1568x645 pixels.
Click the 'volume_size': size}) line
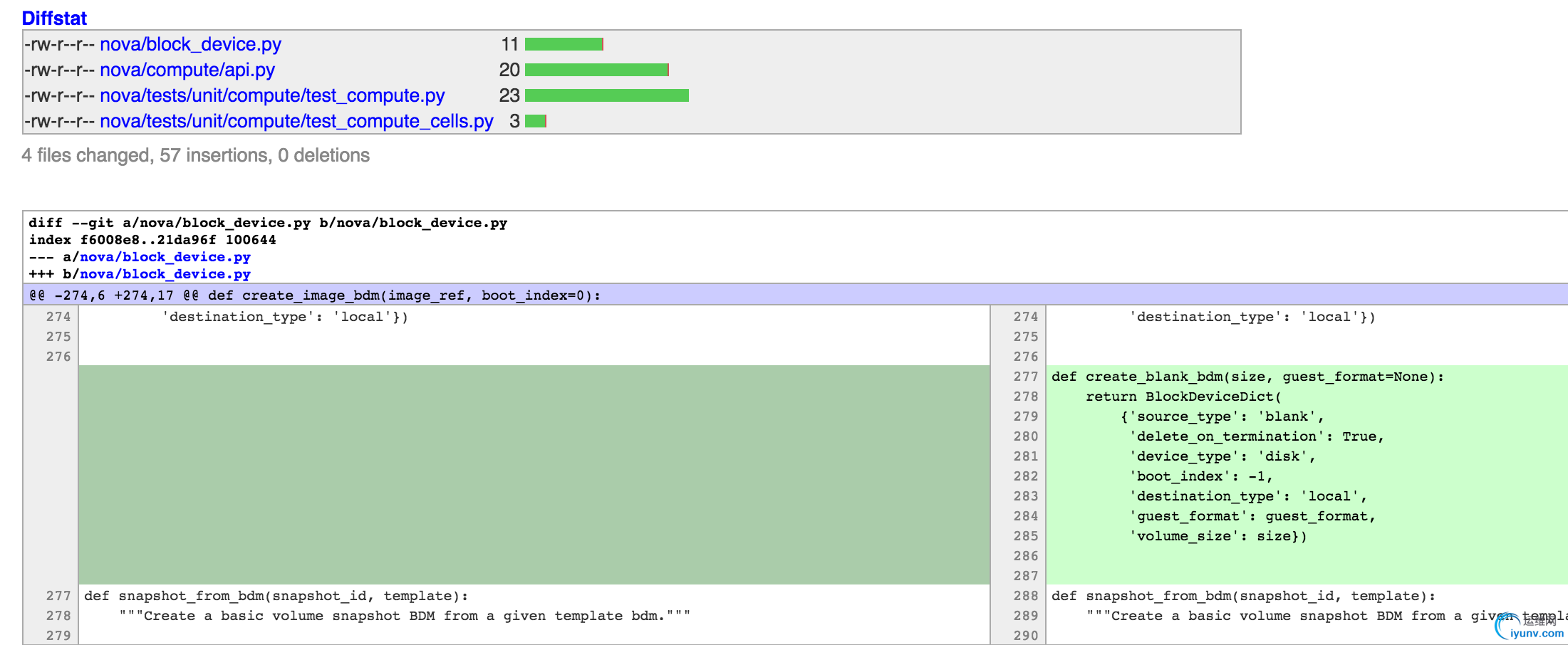coord(1218,536)
